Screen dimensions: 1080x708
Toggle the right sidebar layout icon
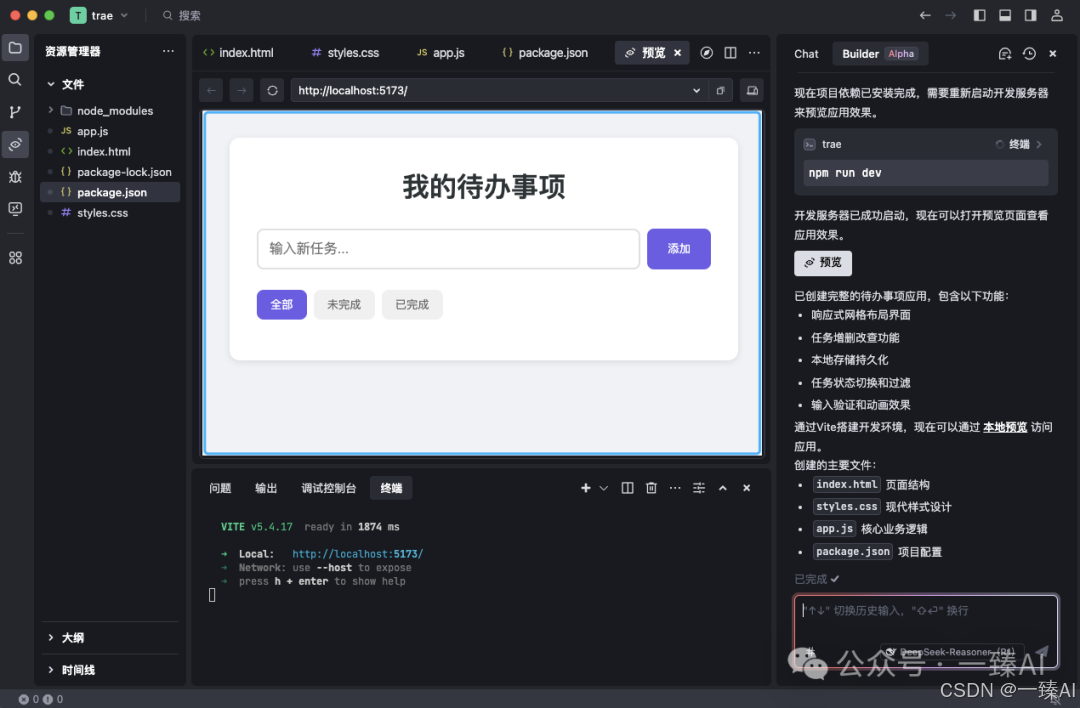point(1030,15)
